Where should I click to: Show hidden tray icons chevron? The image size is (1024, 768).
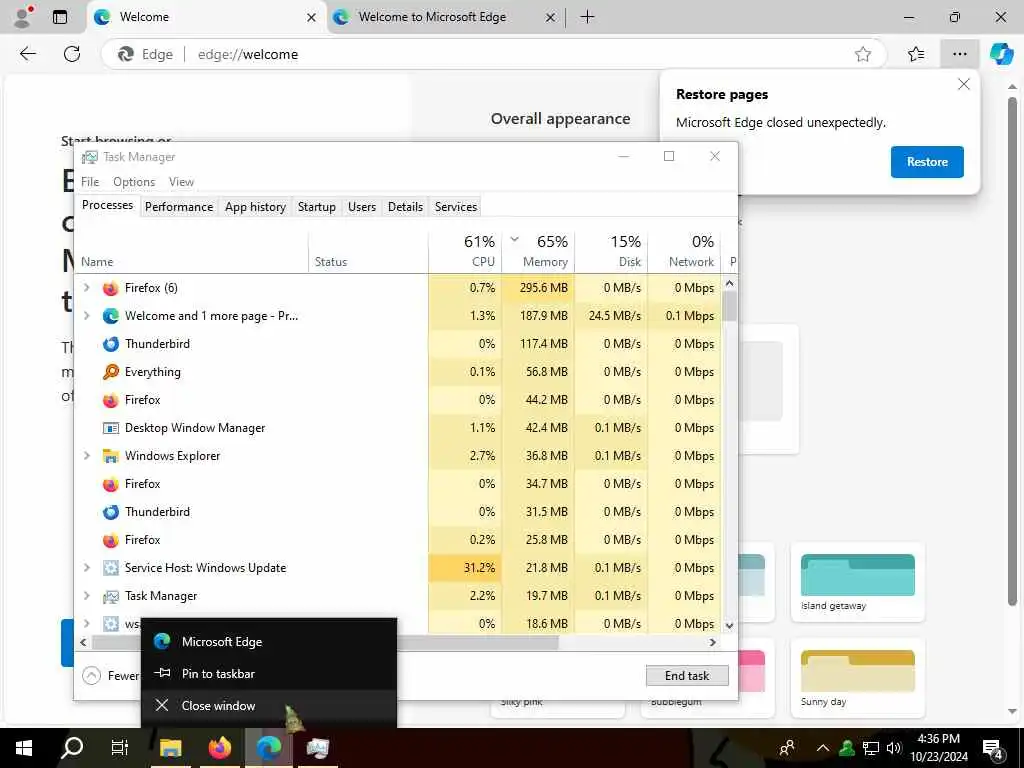(x=823, y=748)
